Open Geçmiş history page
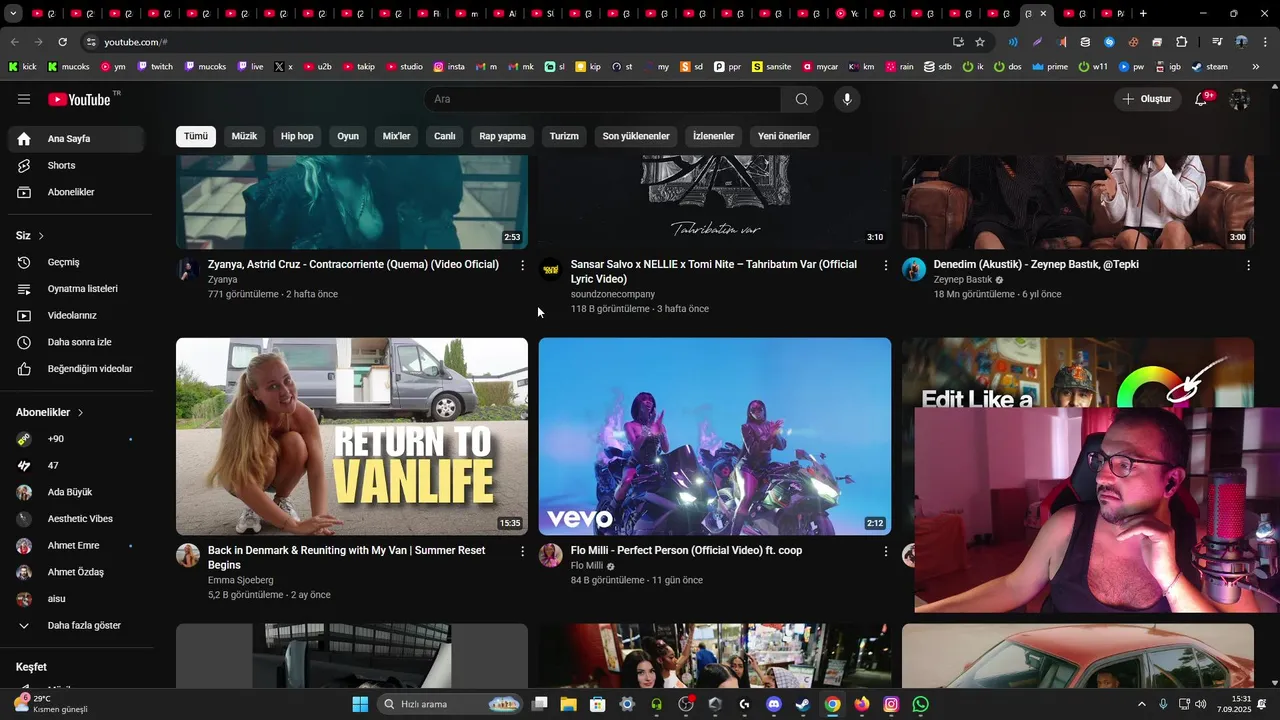 click(76, 262)
